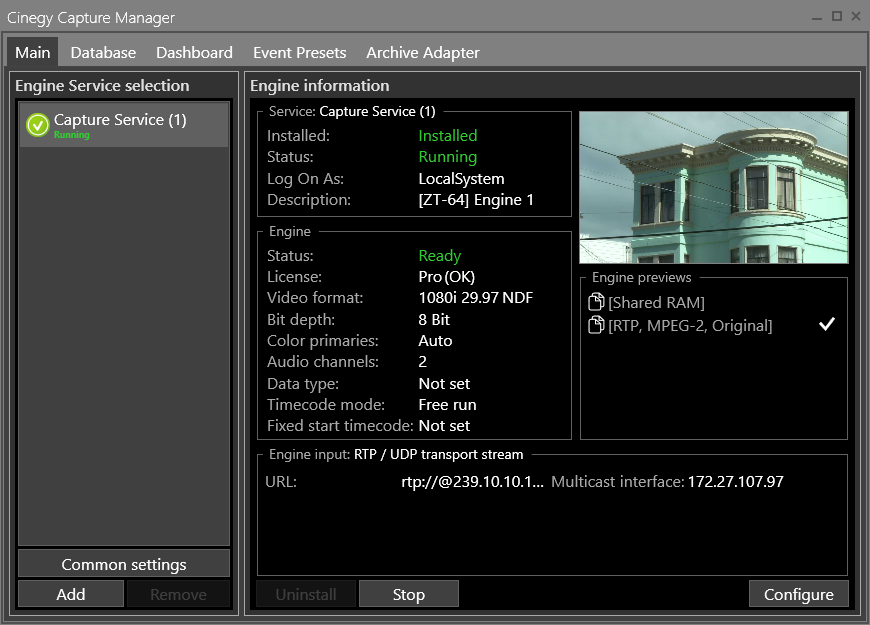Click the Uninstall button
Viewport: 870px width, 625px height.
point(306,594)
